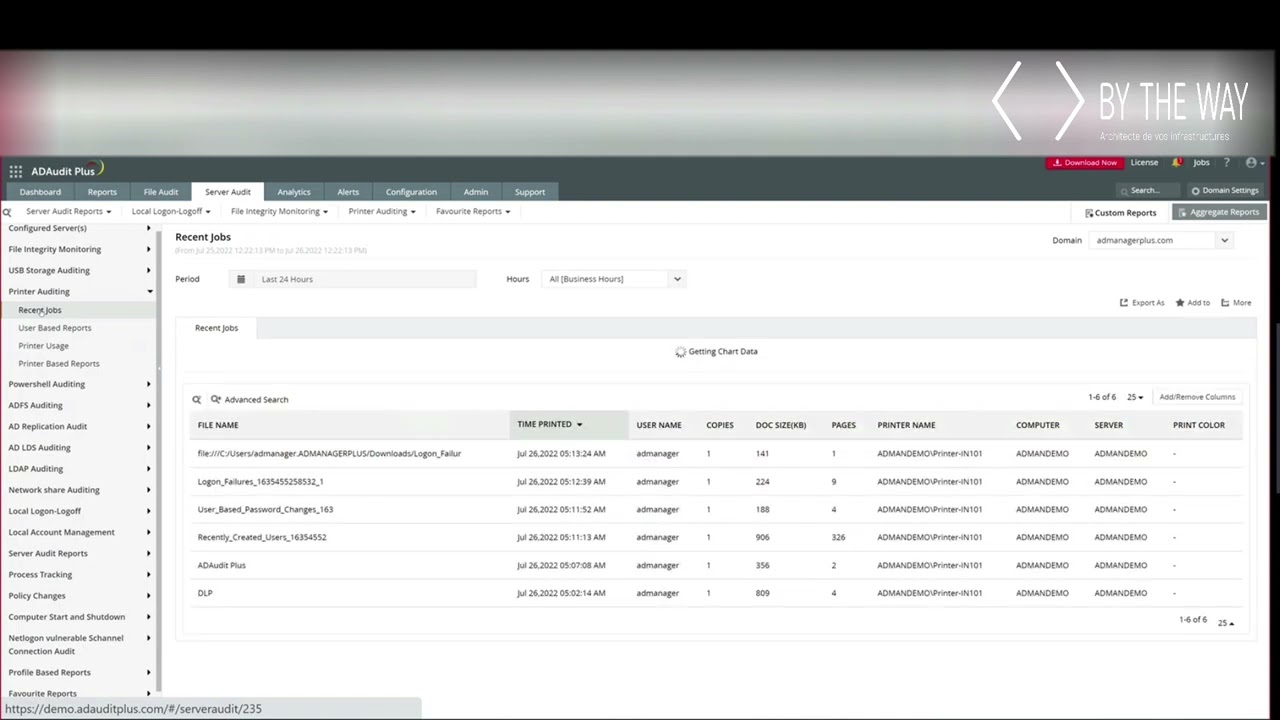Image resolution: width=1280 pixels, height=720 pixels.
Task: Open the Analytics tab
Action: coord(294,192)
